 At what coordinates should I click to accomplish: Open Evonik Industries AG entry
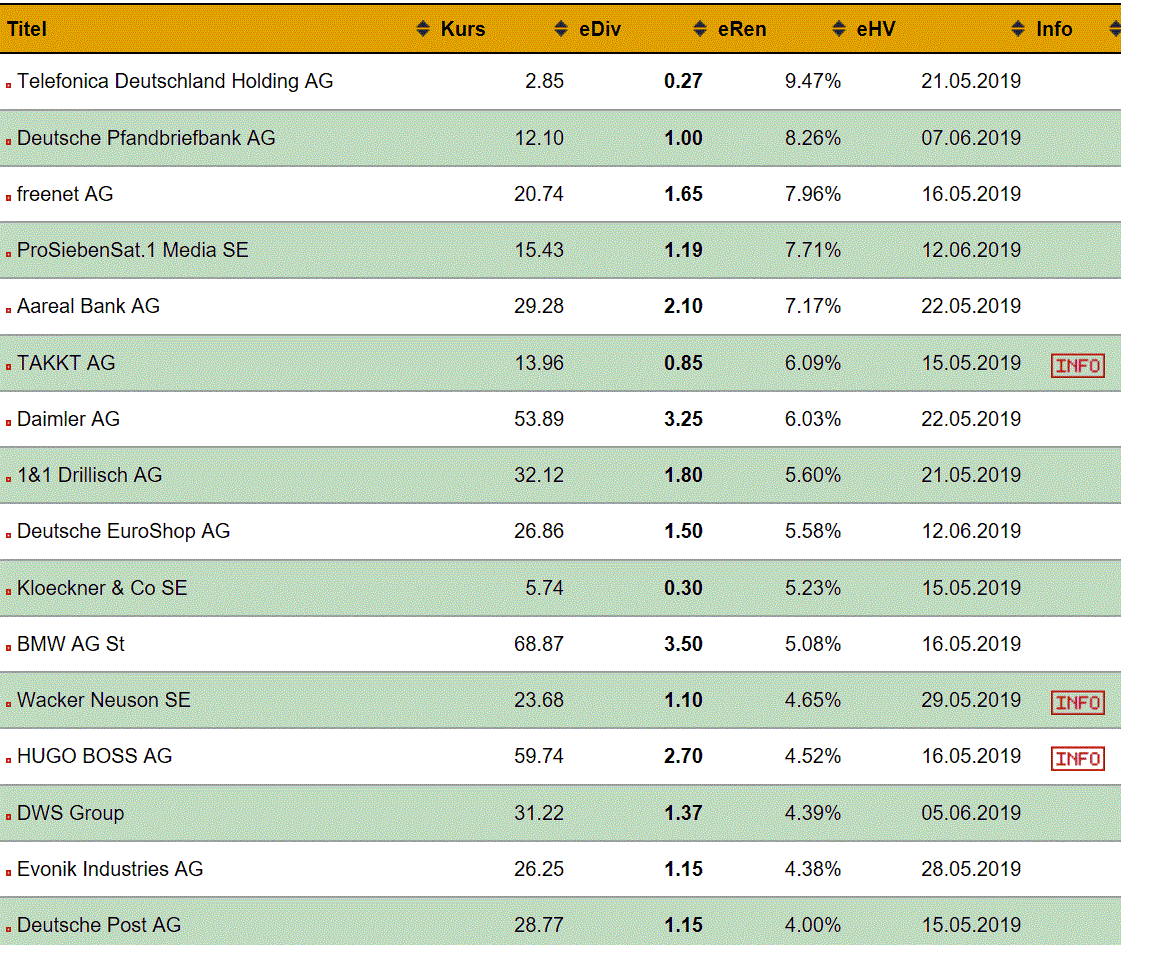(x=110, y=868)
